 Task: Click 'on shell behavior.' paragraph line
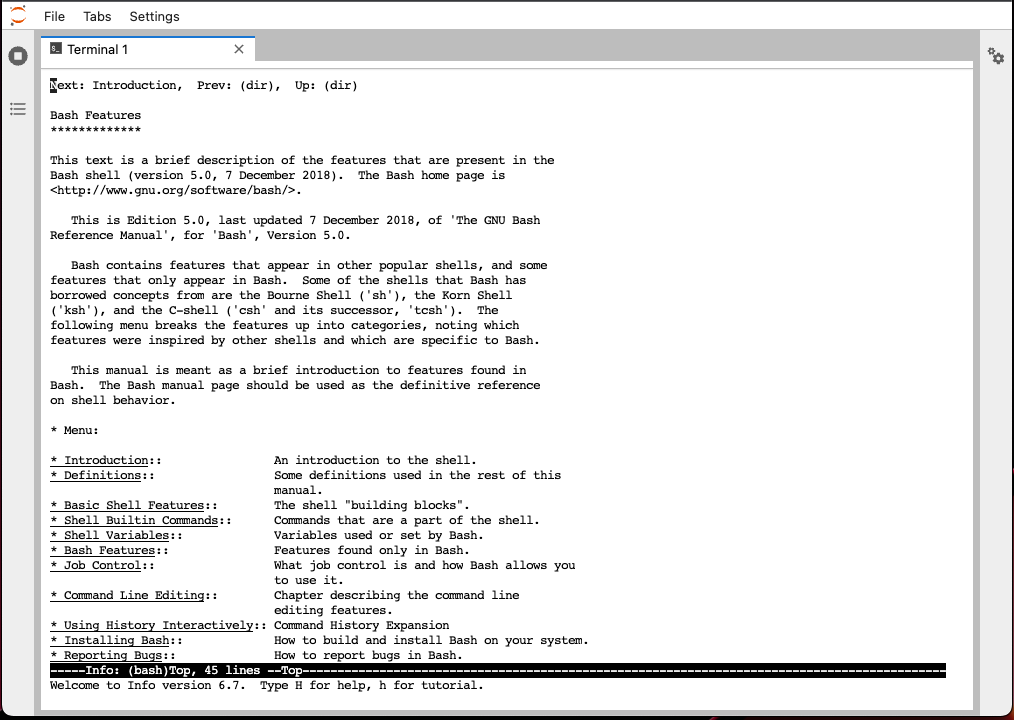pyautogui.click(x=113, y=400)
